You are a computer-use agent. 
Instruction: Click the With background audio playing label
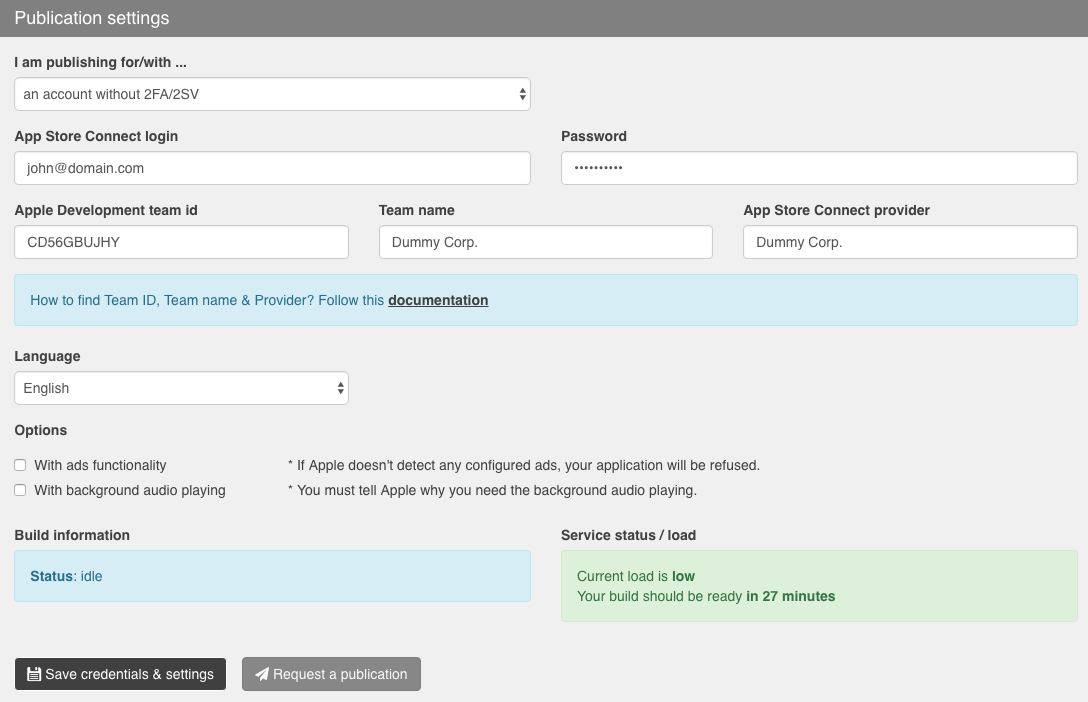tap(130, 490)
